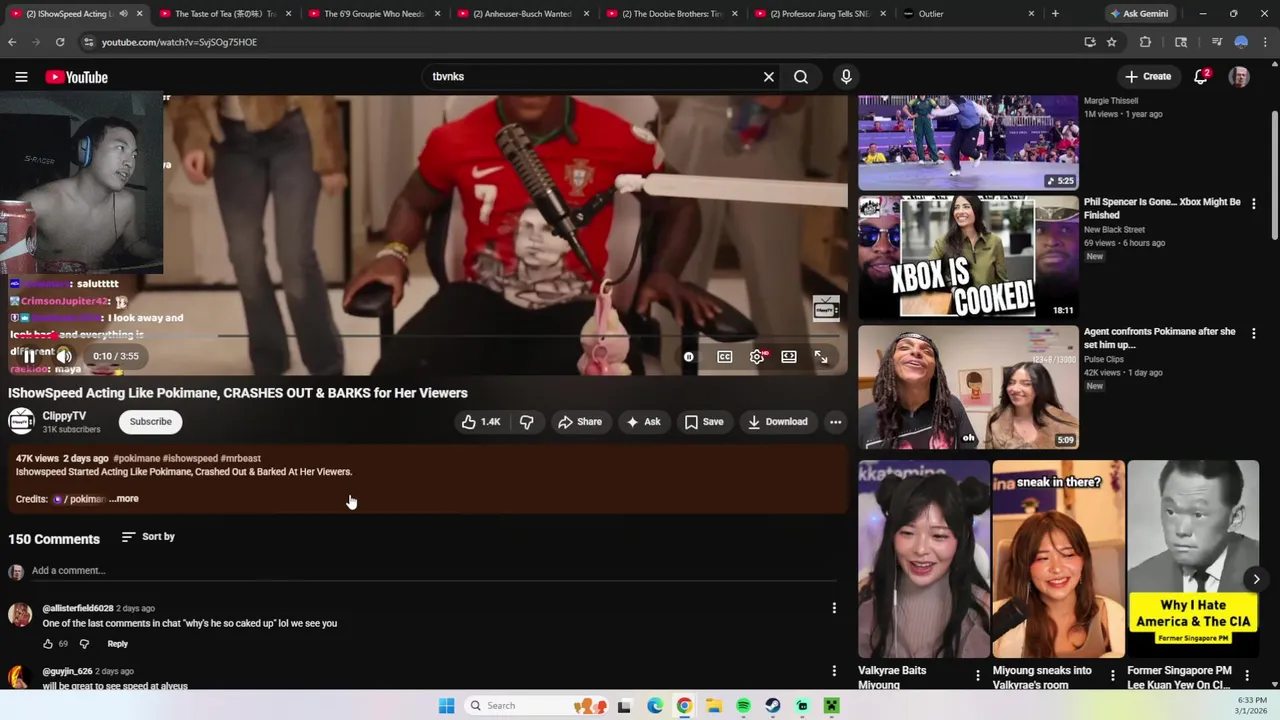Expand description with ...more
Viewport: 1280px width, 720px height.
point(124,499)
